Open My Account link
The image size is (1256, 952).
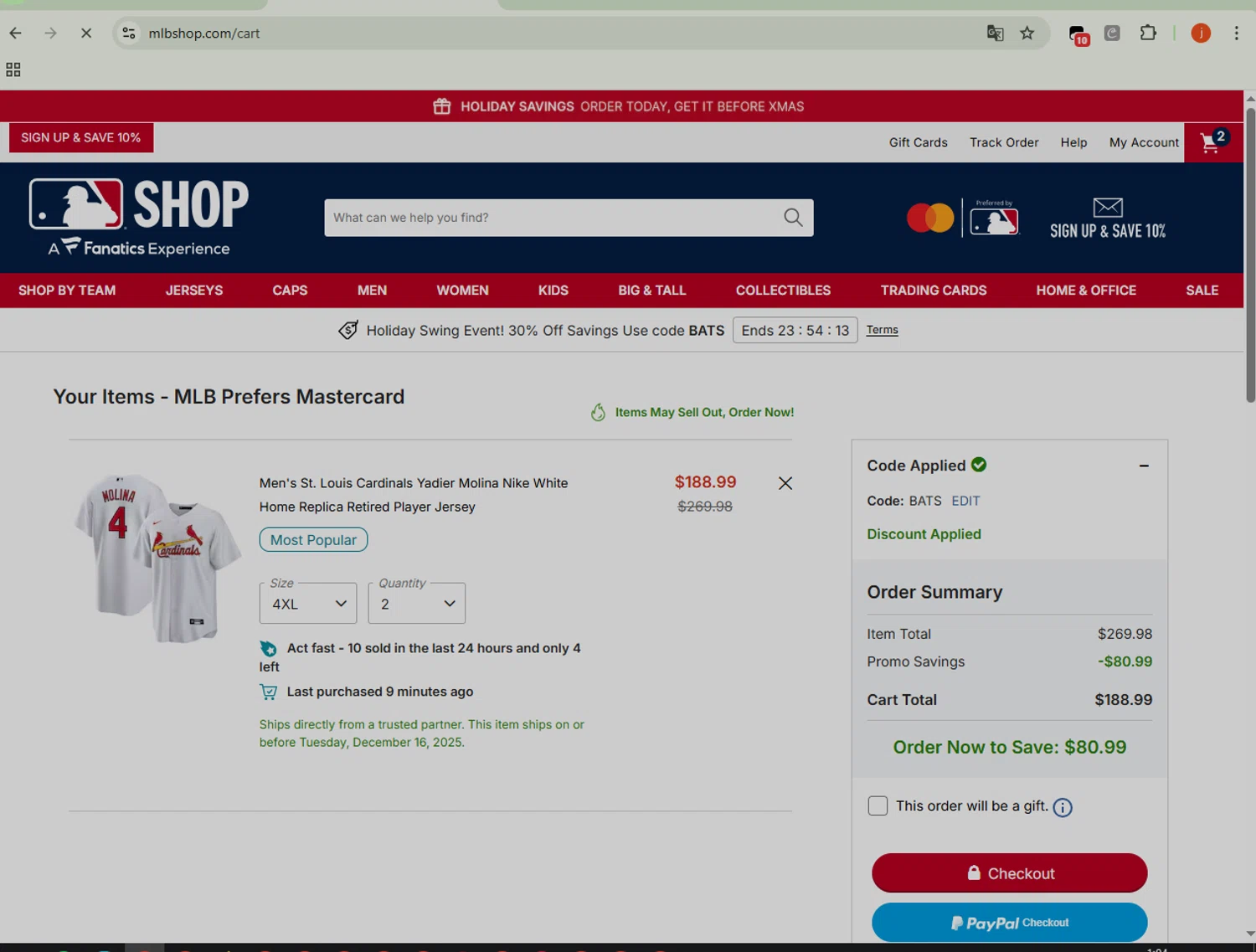point(1144,142)
